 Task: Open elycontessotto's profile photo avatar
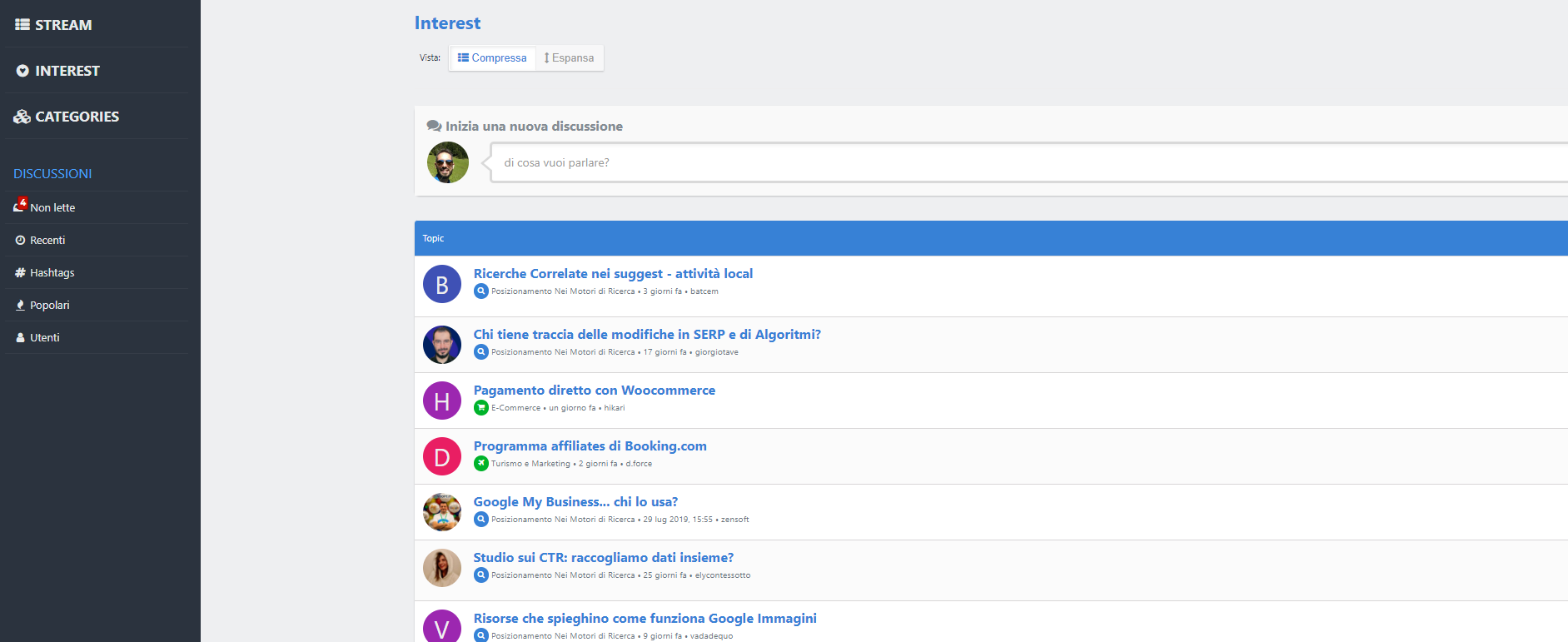[x=442, y=568]
